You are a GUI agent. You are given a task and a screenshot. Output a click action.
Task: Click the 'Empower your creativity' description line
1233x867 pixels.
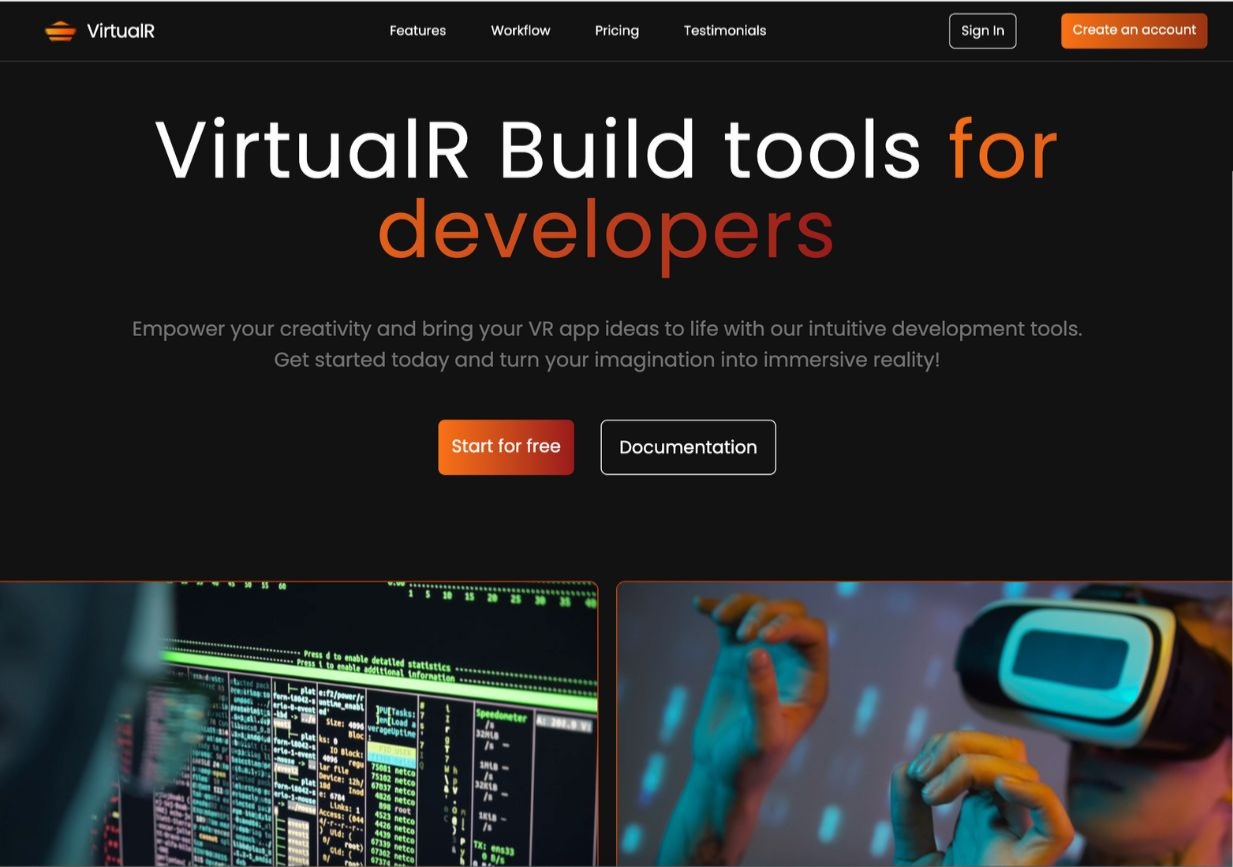606,329
